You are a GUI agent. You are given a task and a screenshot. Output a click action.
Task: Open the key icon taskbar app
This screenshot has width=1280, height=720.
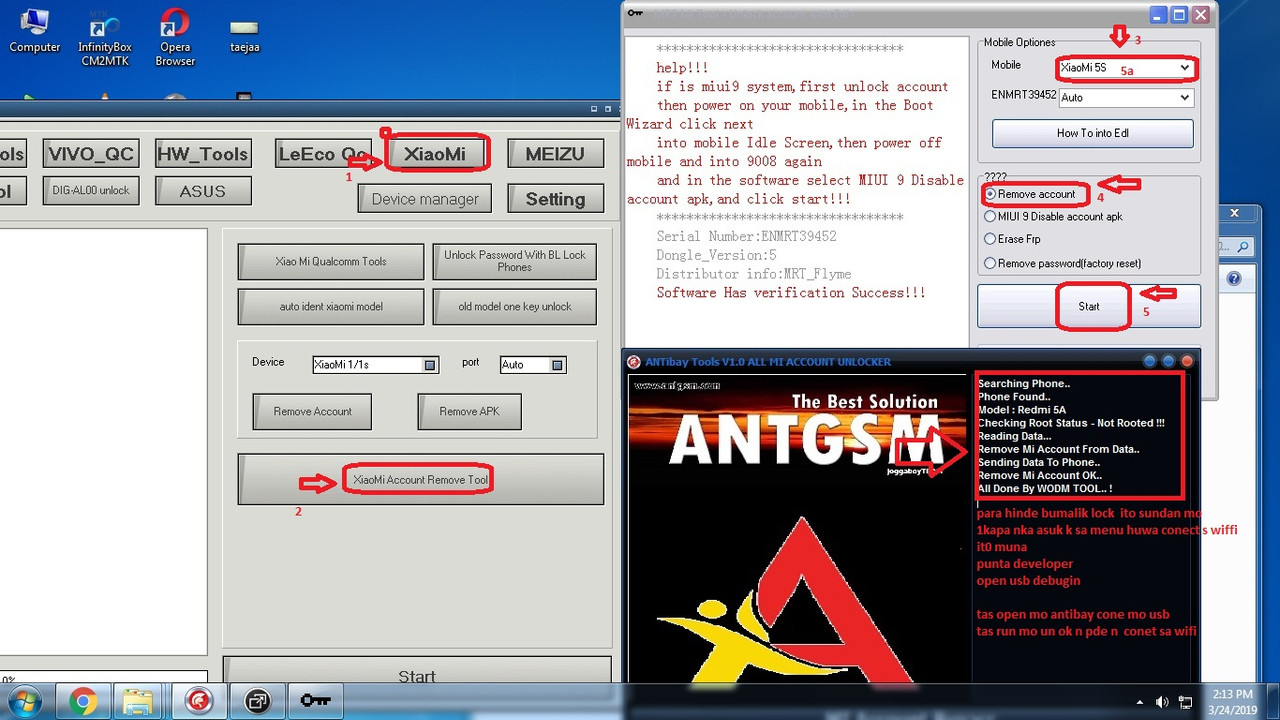coord(315,701)
